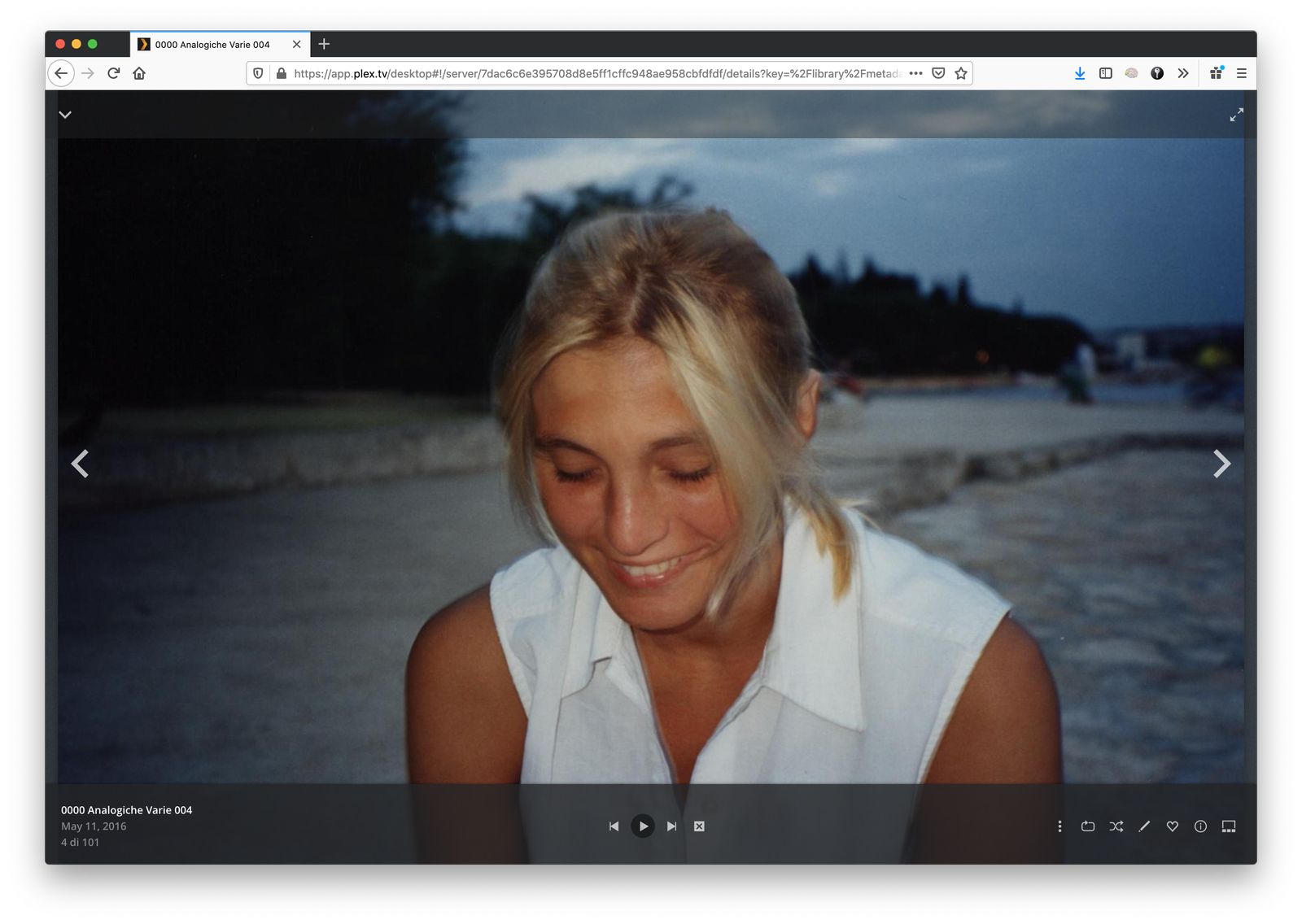Show photo info details
The image size is (1302, 924).
coord(1200,826)
